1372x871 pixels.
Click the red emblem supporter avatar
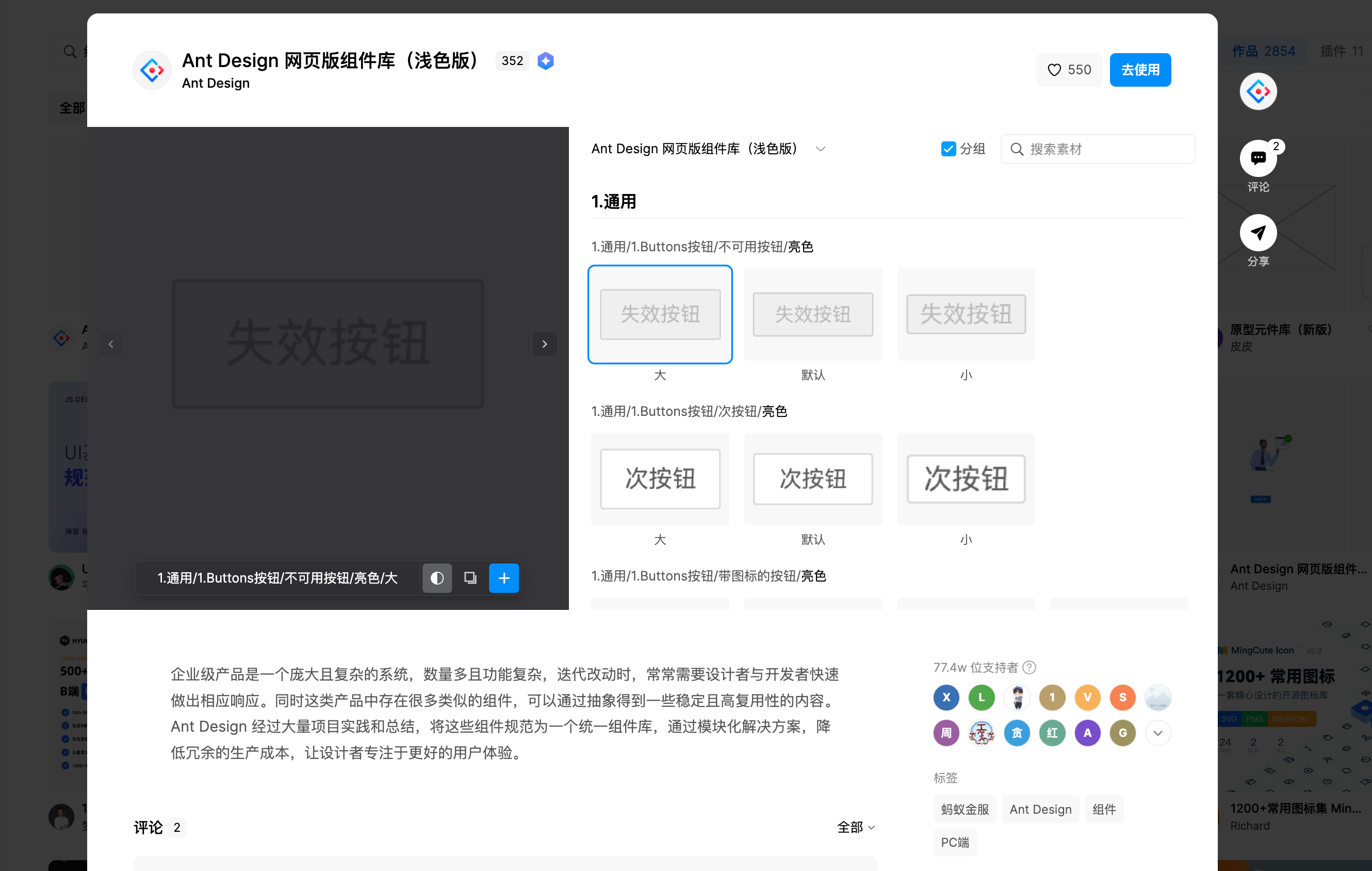pyautogui.click(x=981, y=733)
